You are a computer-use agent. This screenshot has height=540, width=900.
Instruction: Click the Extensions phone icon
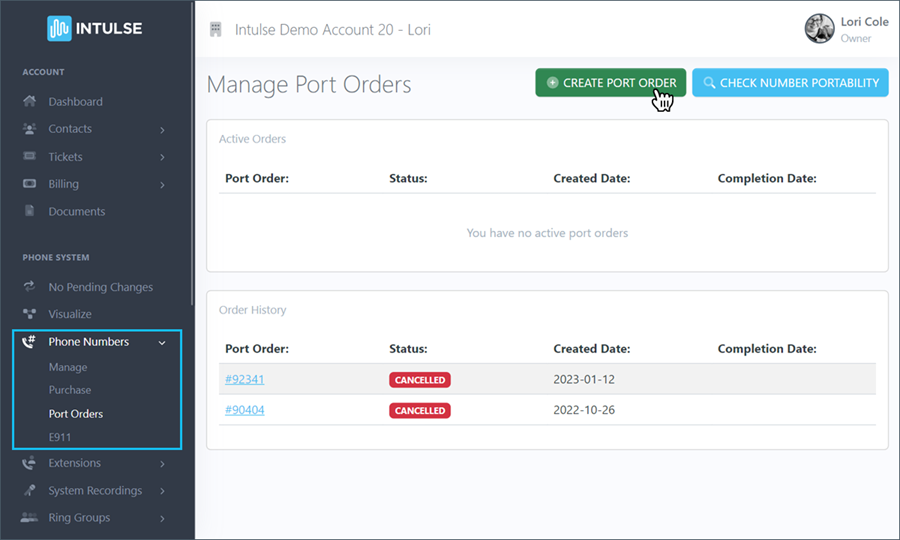[29, 463]
